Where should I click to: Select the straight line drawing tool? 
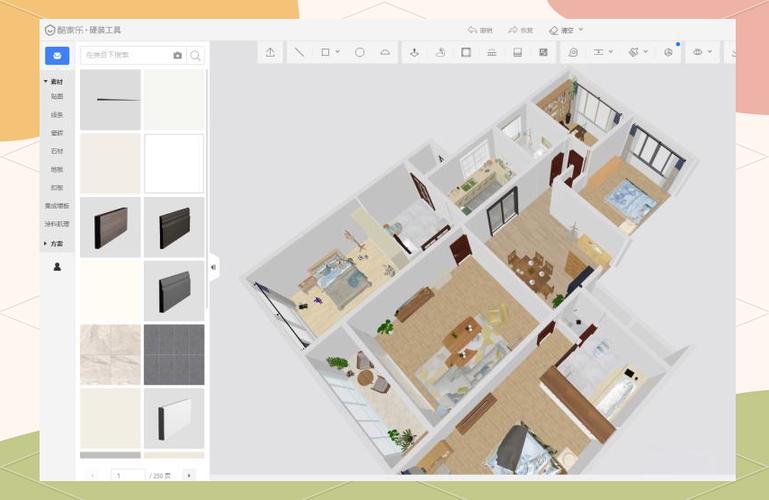[x=299, y=52]
